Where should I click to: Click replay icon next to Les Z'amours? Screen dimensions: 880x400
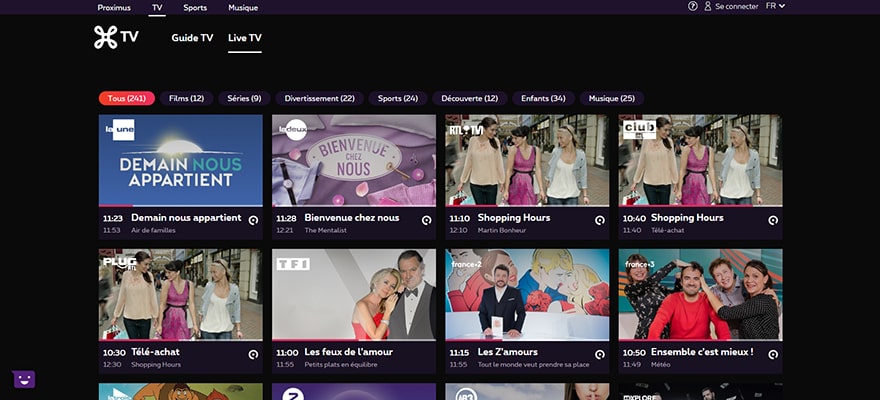pyautogui.click(x=599, y=354)
